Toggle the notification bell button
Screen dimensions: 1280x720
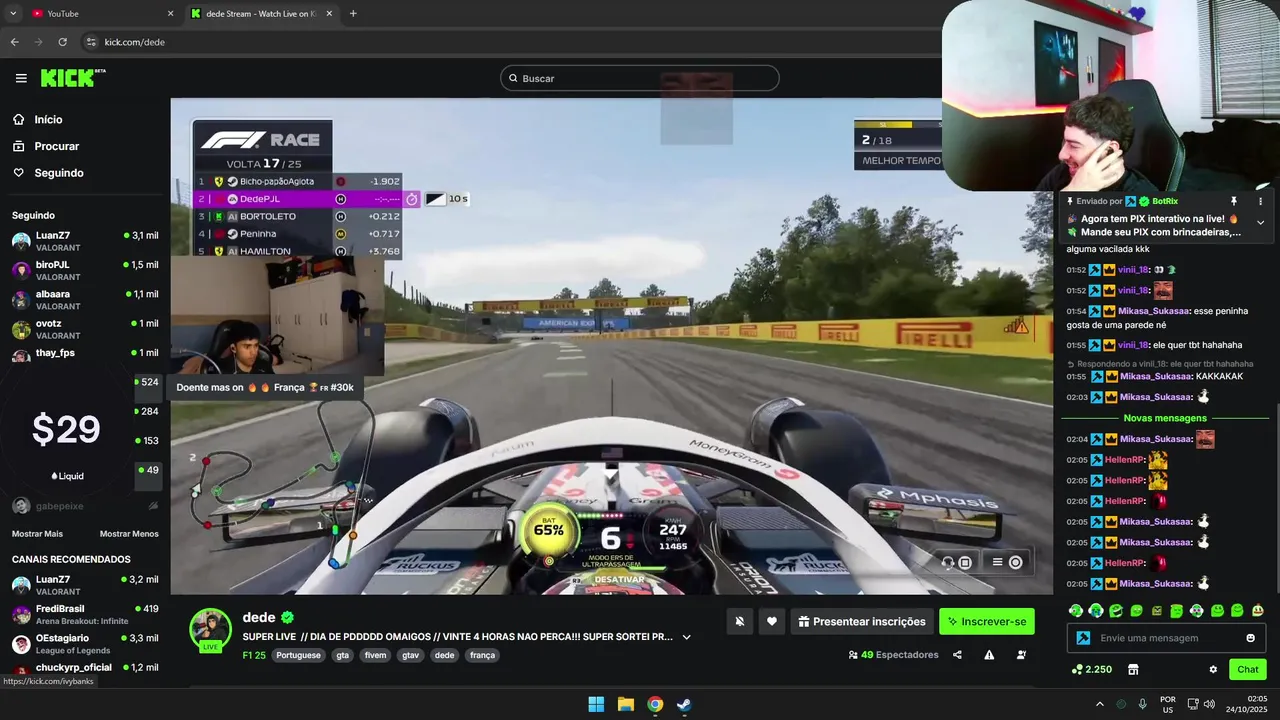(x=740, y=622)
